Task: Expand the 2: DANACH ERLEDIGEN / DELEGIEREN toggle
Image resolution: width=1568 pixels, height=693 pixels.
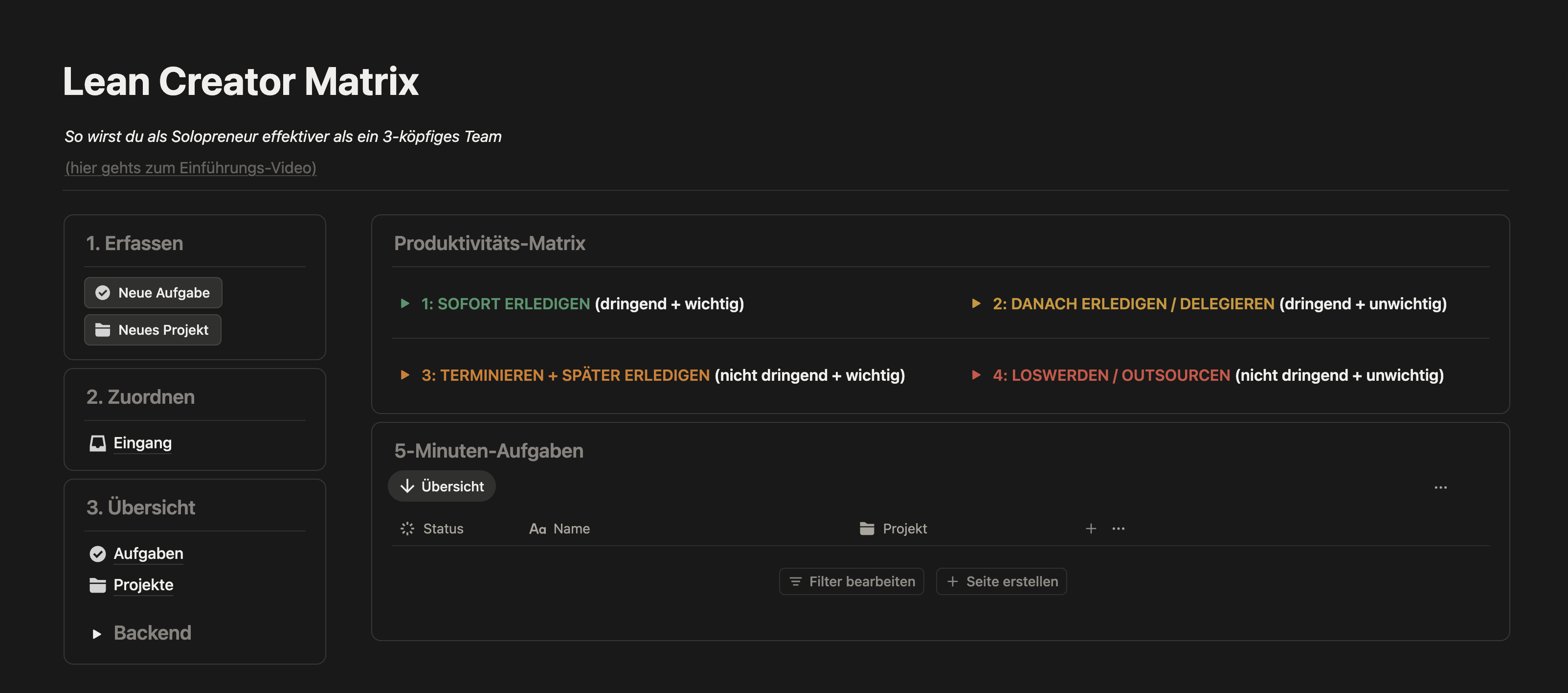Action: click(x=976, y=303)
